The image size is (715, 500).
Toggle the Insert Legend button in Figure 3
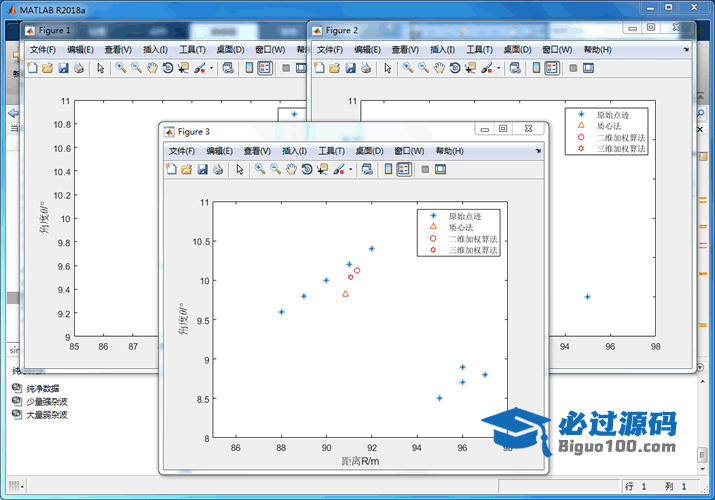(x=403, y=169)
